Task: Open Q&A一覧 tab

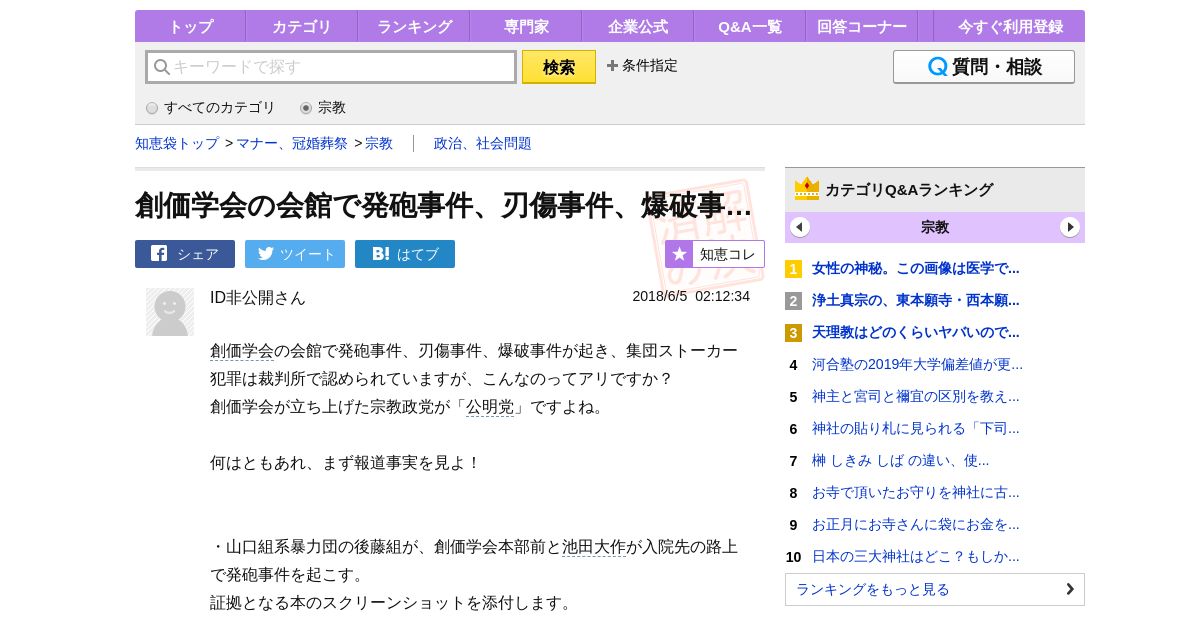Action: (x=749, y=27)
